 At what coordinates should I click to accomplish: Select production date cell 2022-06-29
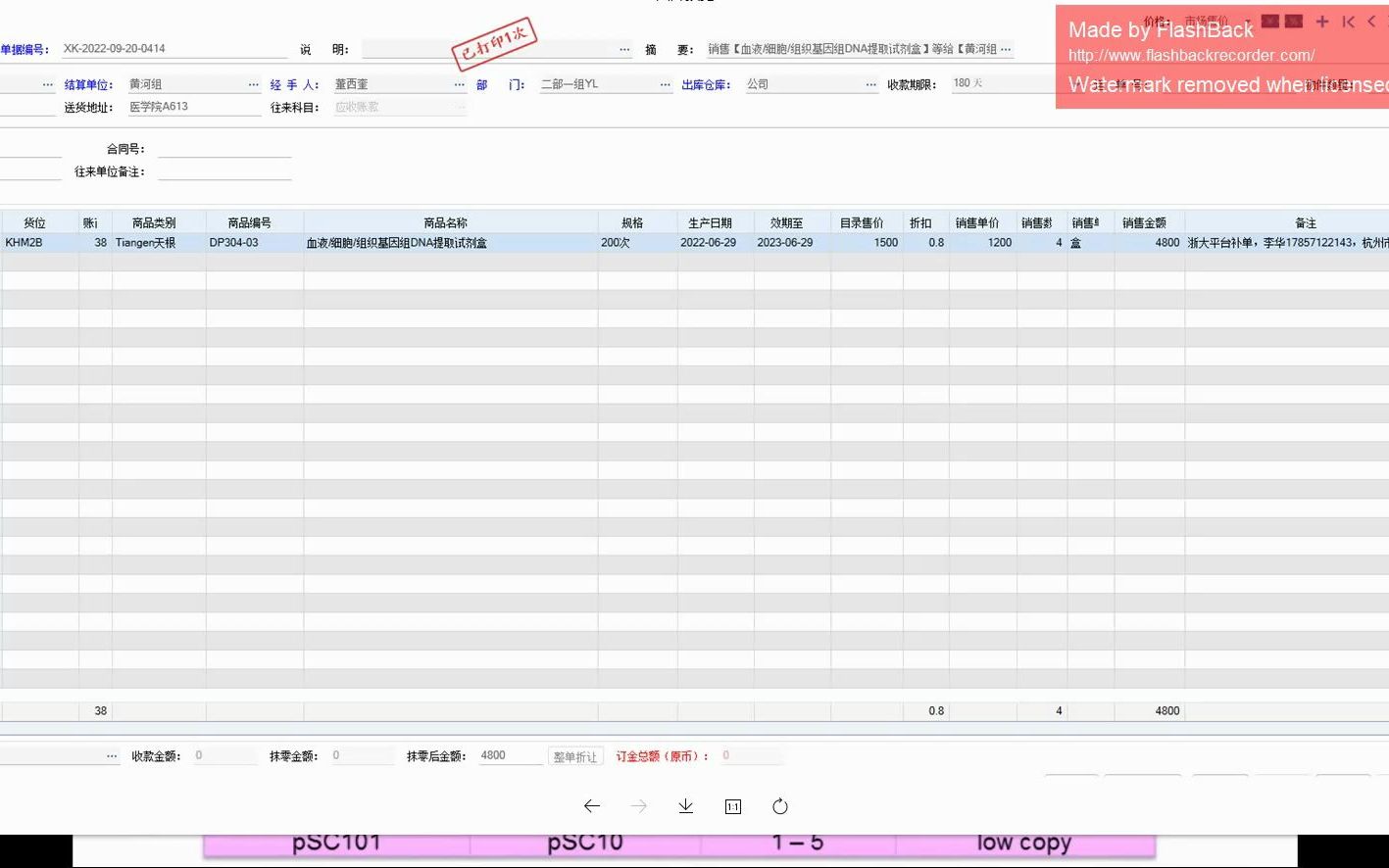(x=716, y=243)
